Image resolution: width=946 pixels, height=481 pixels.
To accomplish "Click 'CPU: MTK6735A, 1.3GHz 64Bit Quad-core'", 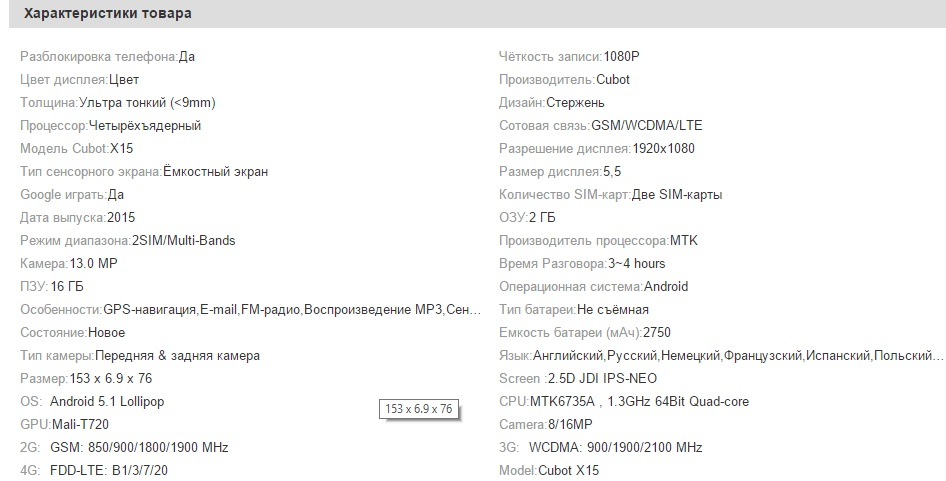I will tap(624, 401).
